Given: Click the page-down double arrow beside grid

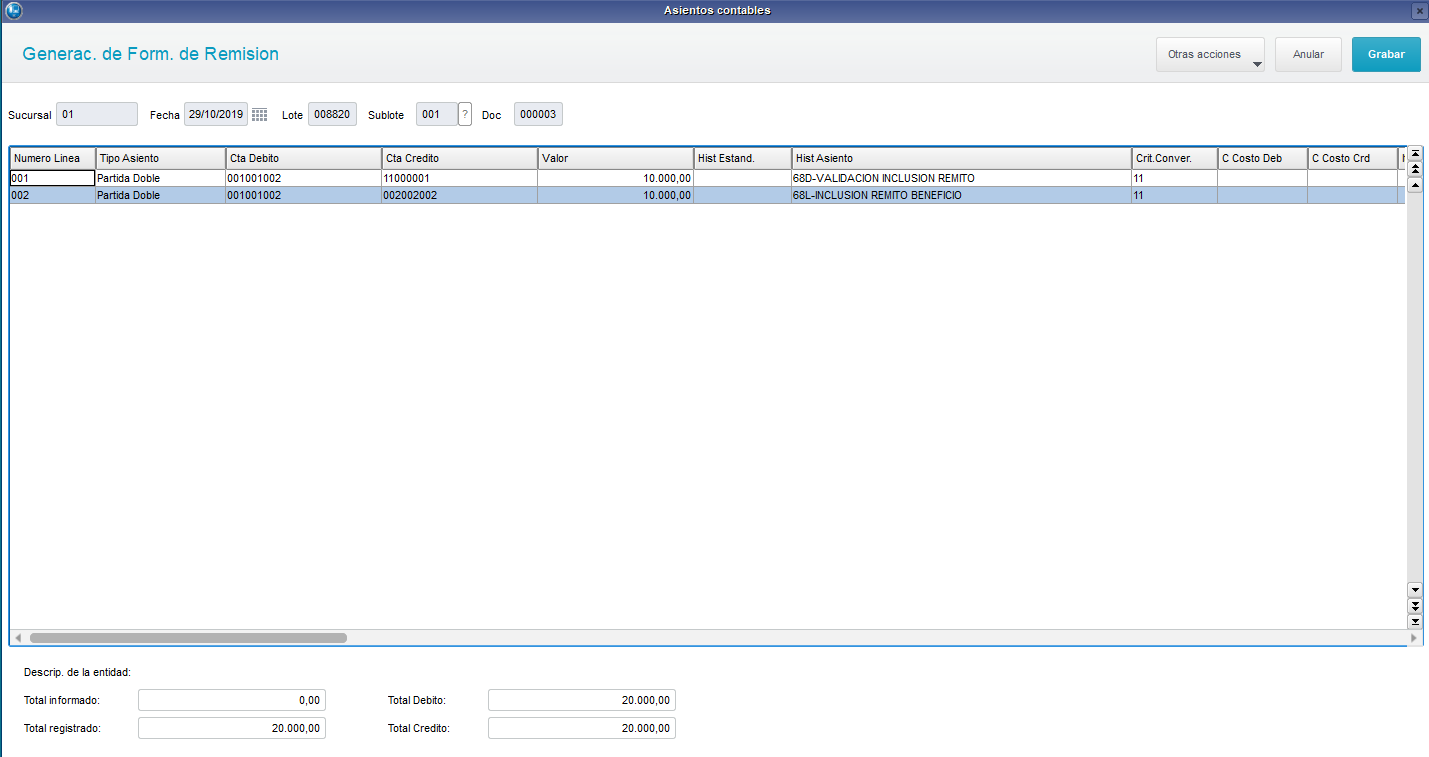Looking at the screenshot, I should click(x=1415, y=606).
